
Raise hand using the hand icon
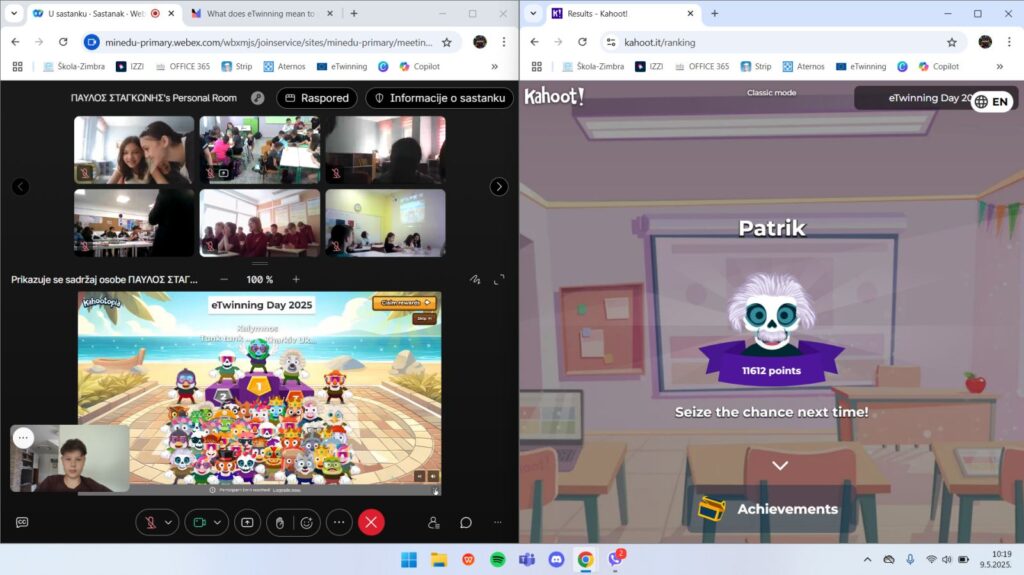click(280, 522)
